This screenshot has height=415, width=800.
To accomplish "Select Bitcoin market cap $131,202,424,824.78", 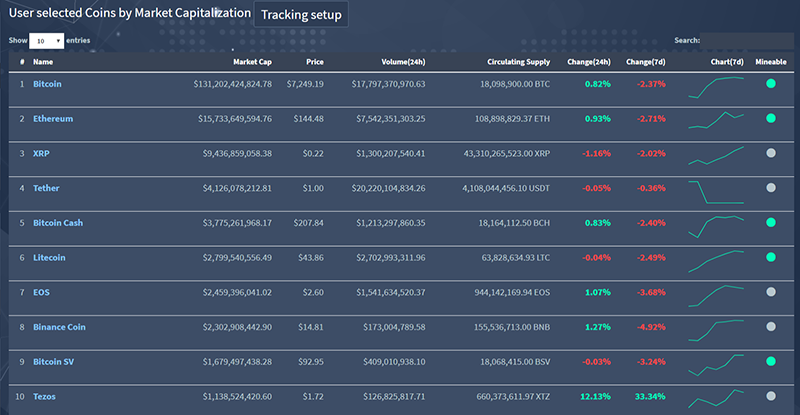I will pyautogui.click(x=233, y=84).
